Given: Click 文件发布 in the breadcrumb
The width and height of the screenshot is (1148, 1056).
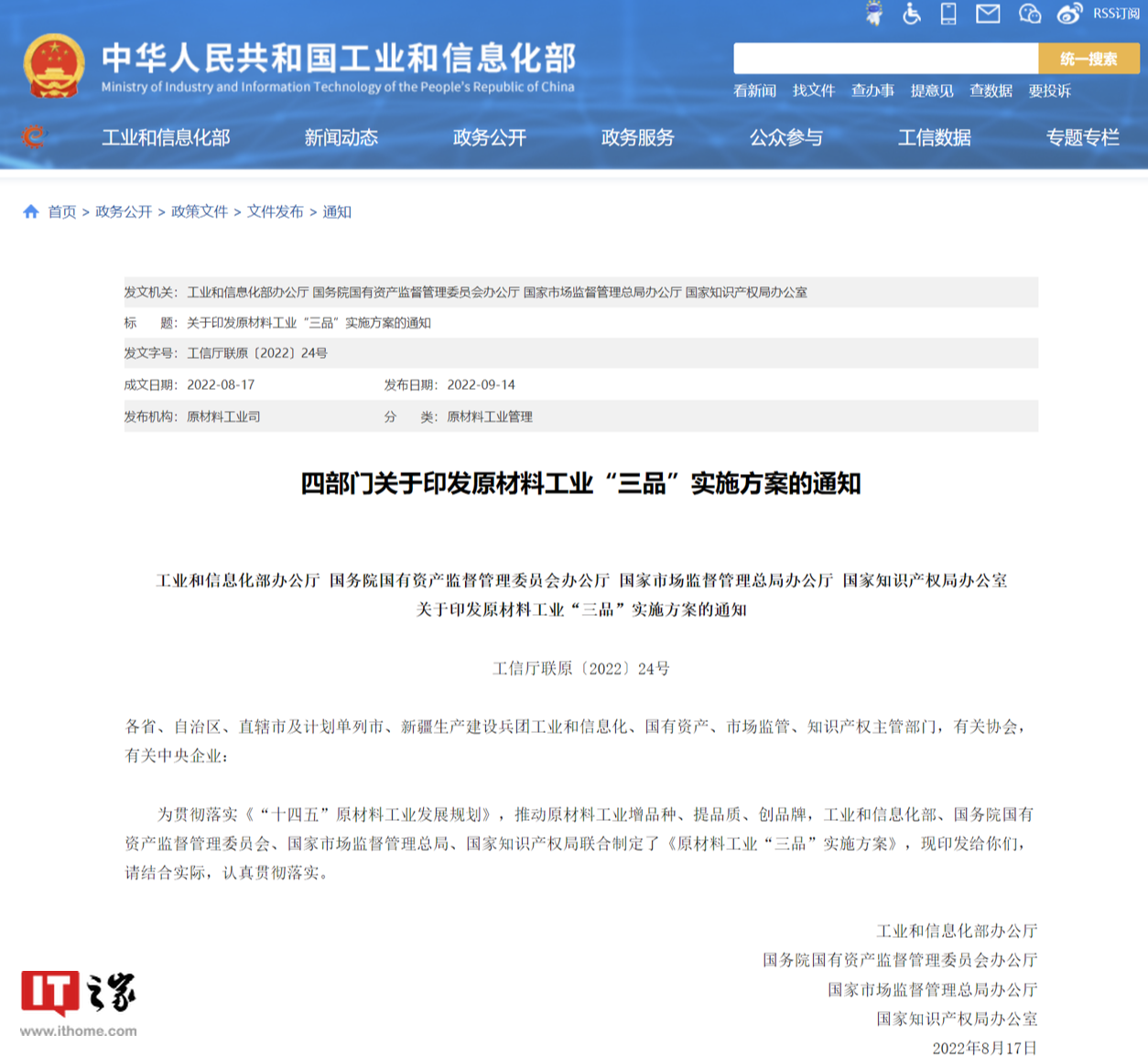Looking at the screenshot, I should click(x=276, y=211).
